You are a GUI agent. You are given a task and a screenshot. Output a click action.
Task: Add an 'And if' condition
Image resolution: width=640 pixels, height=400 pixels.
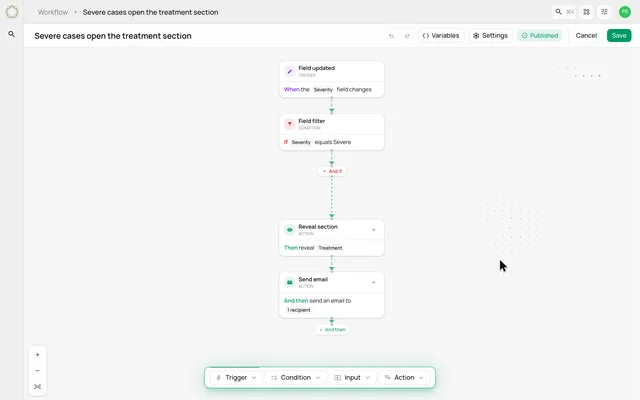click(x=332, y=171)
